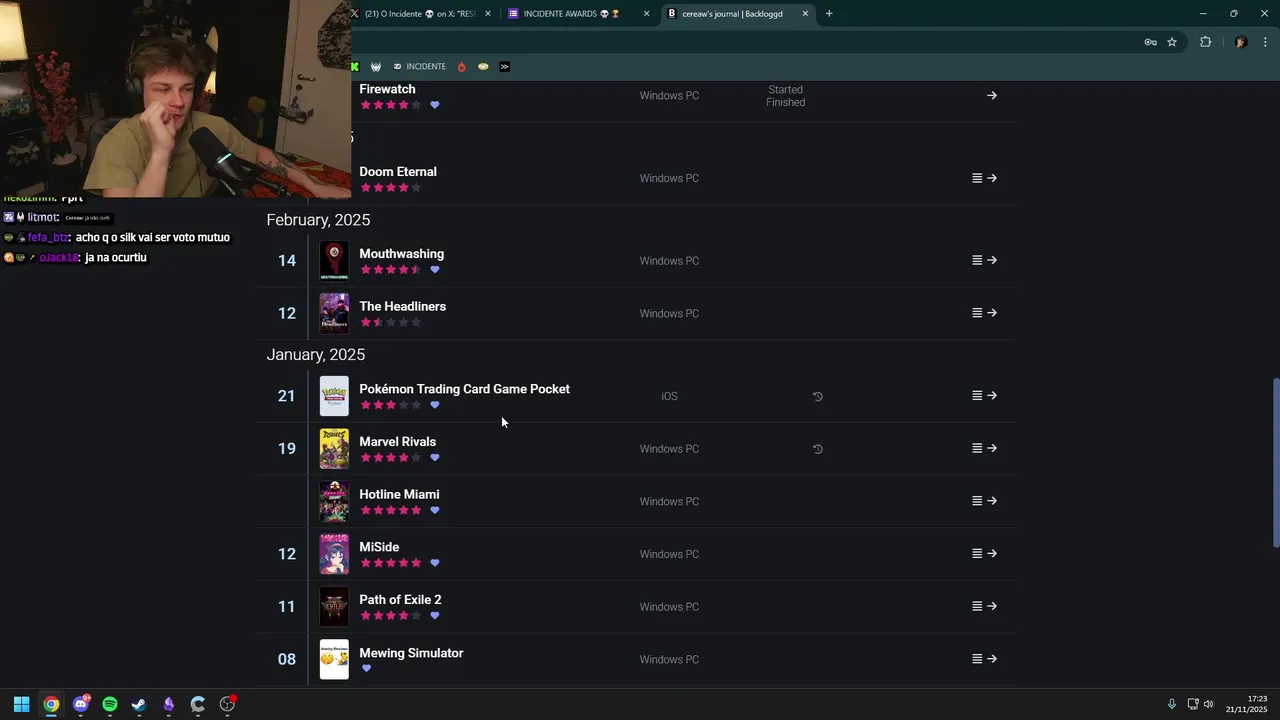Open Path of Exile 2 log list icon

pos(977,606)
